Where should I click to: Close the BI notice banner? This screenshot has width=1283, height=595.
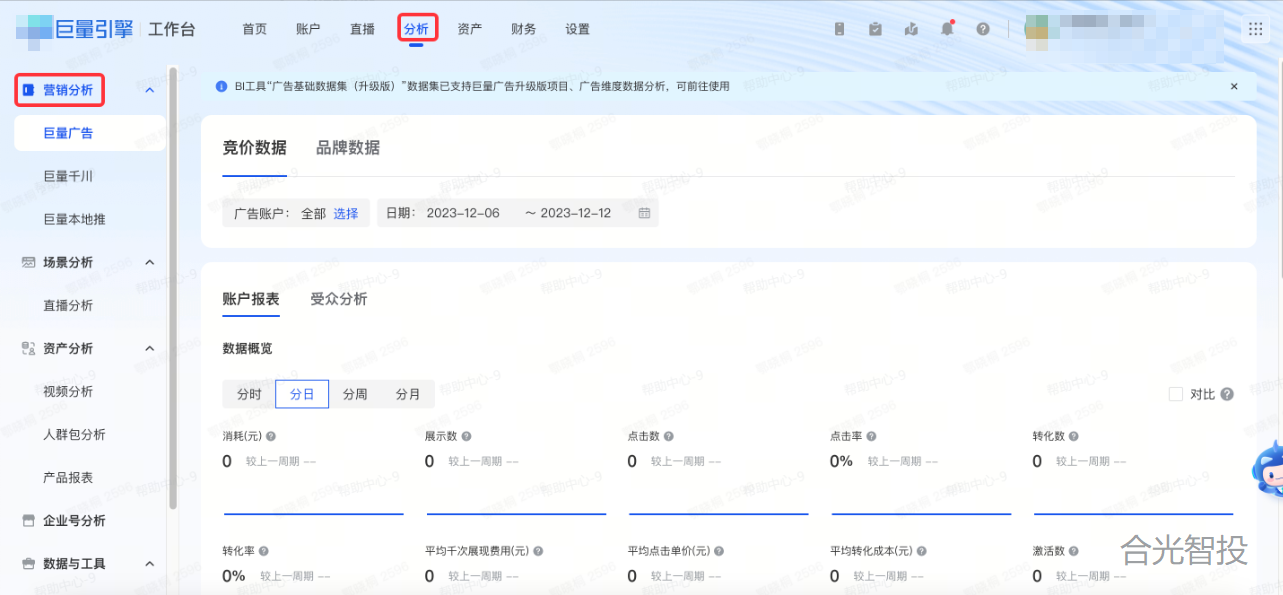[1234, 87]
